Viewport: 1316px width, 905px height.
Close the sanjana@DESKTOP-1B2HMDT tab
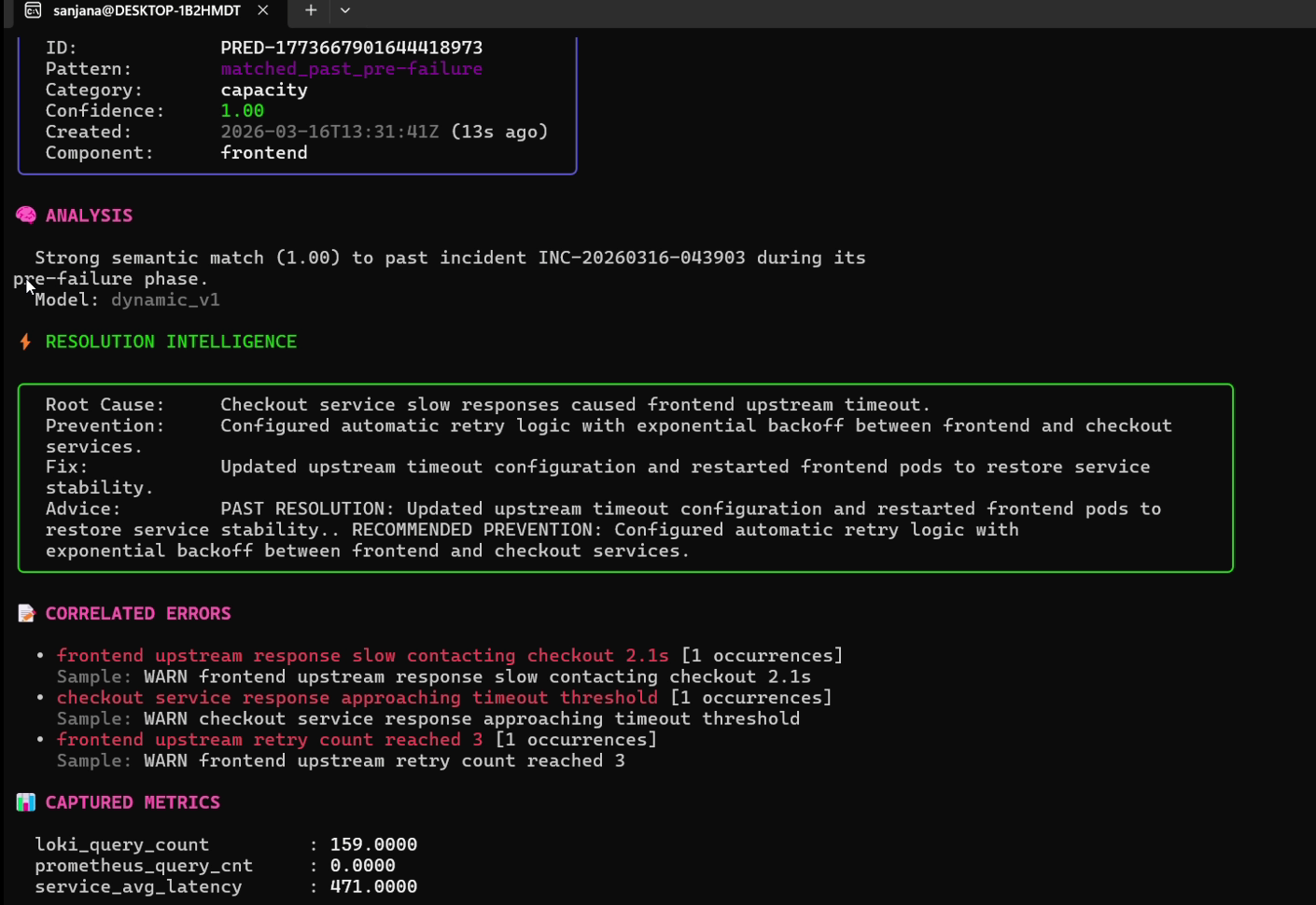tap(263, 10)
